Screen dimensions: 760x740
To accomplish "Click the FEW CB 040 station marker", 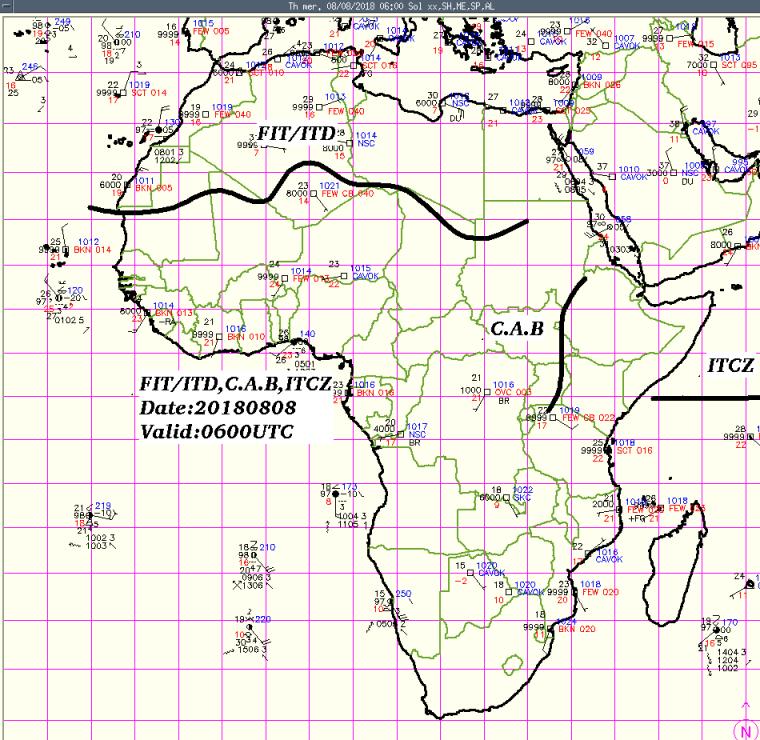I will (346, 193).
